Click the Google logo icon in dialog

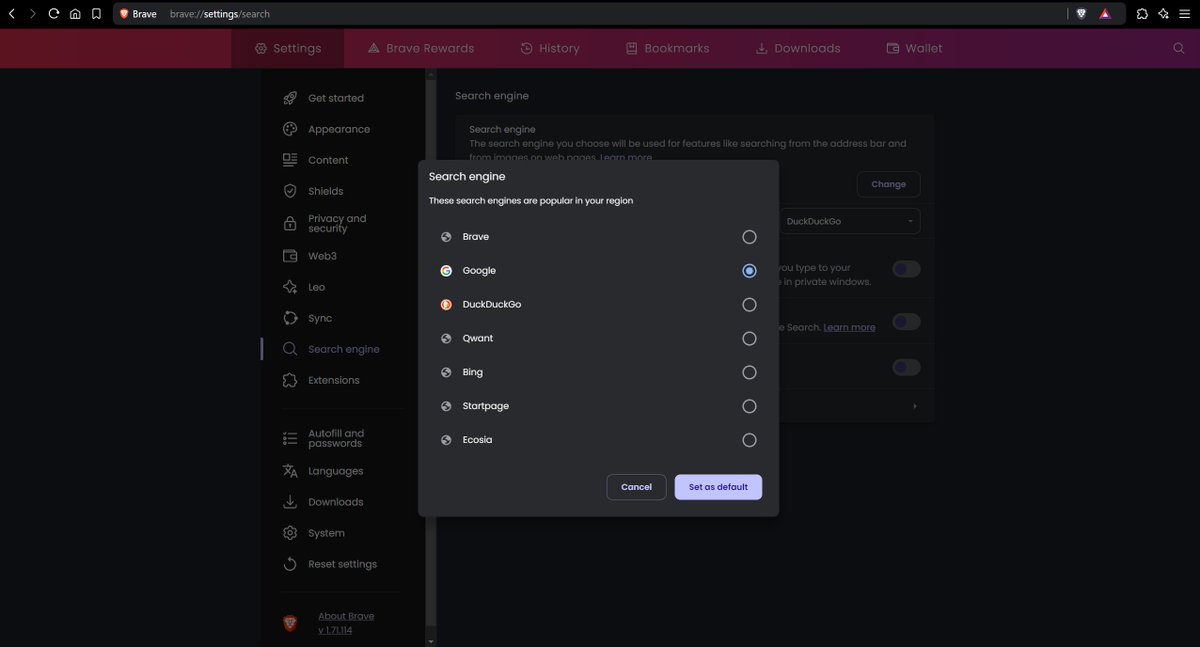pos(446,271)
